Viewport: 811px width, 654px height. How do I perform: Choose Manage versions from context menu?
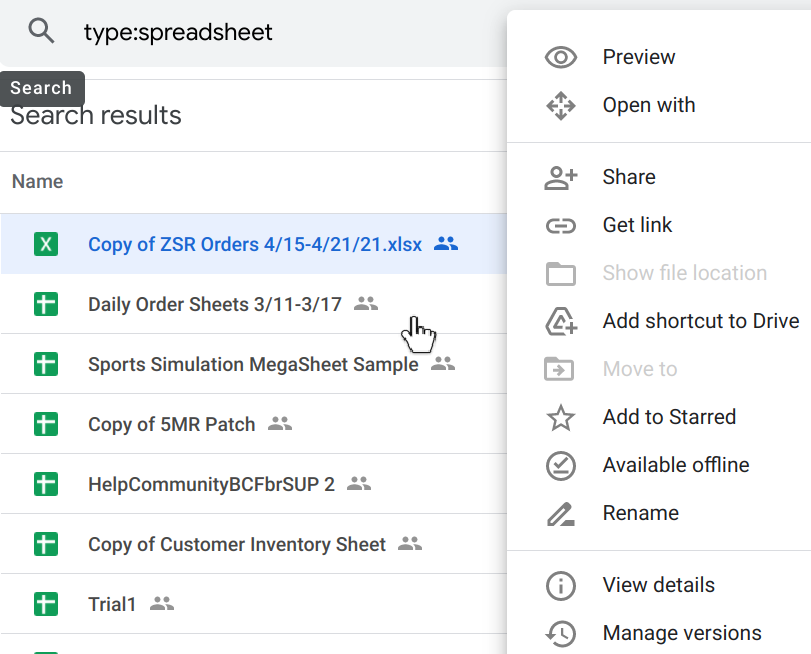pyautogui.click(x=681, y=633)
